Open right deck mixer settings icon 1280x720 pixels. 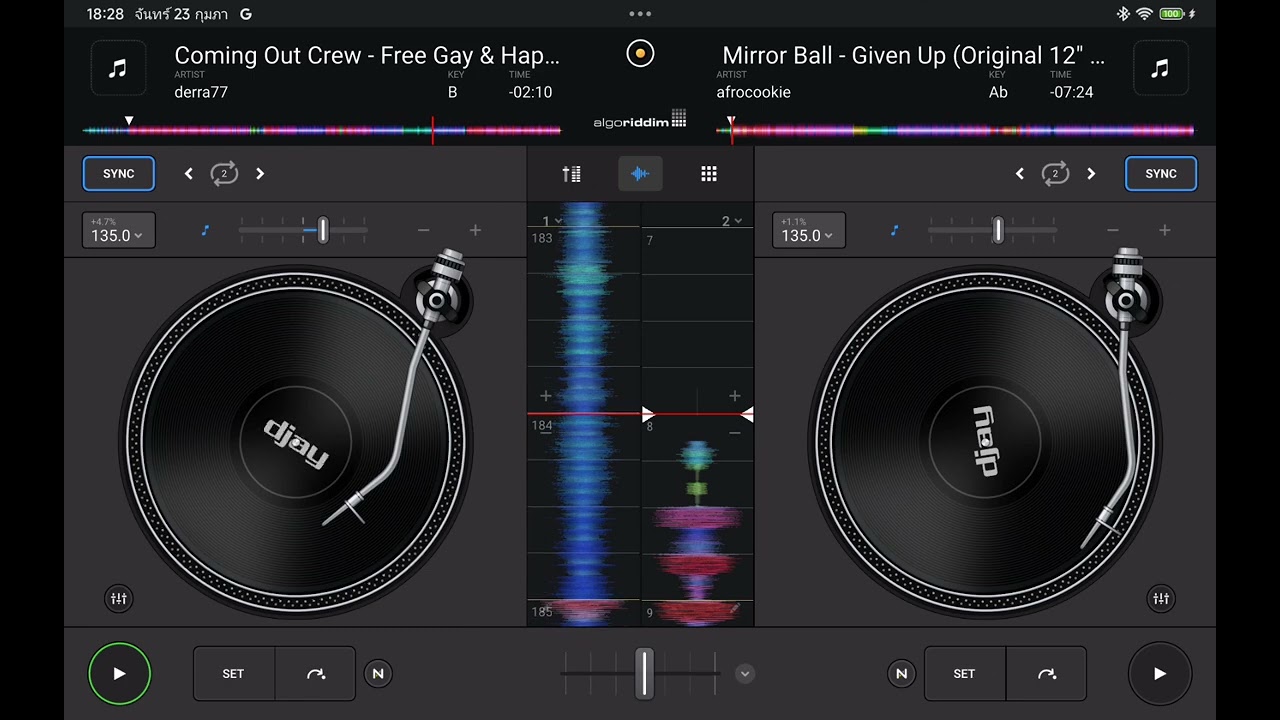tap(1161, 599)
